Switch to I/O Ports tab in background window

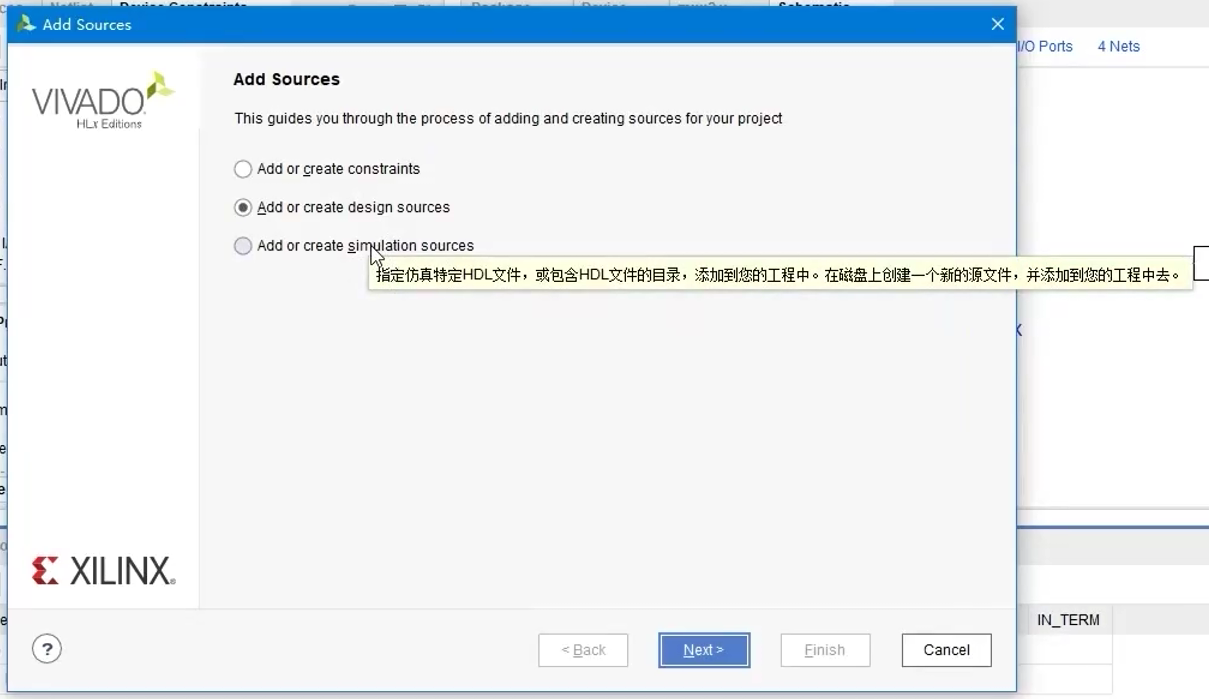click(x=1045, y=46)
